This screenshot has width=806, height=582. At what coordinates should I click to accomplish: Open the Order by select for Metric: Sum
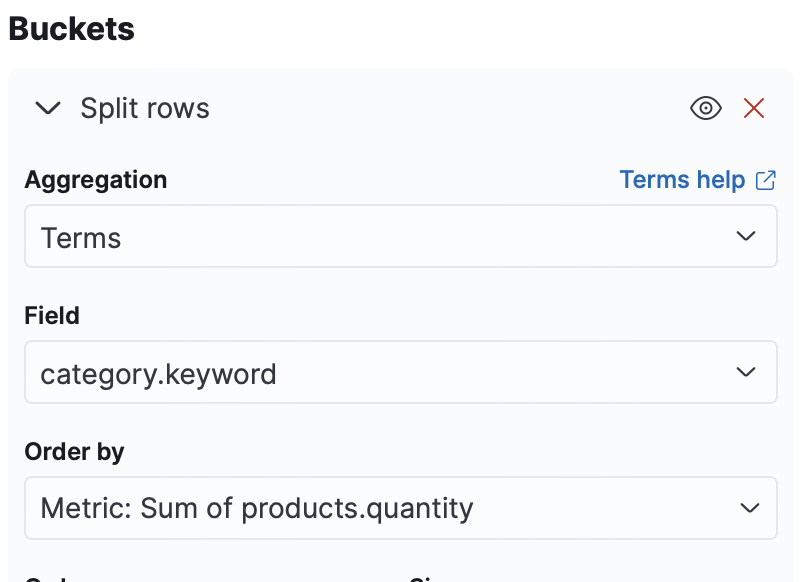tap(400, 508)
